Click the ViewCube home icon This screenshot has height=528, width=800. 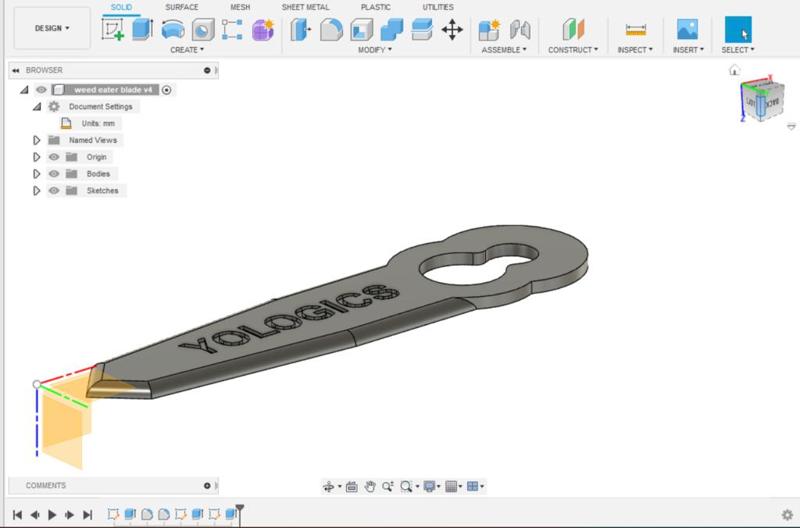click(734, 70)
